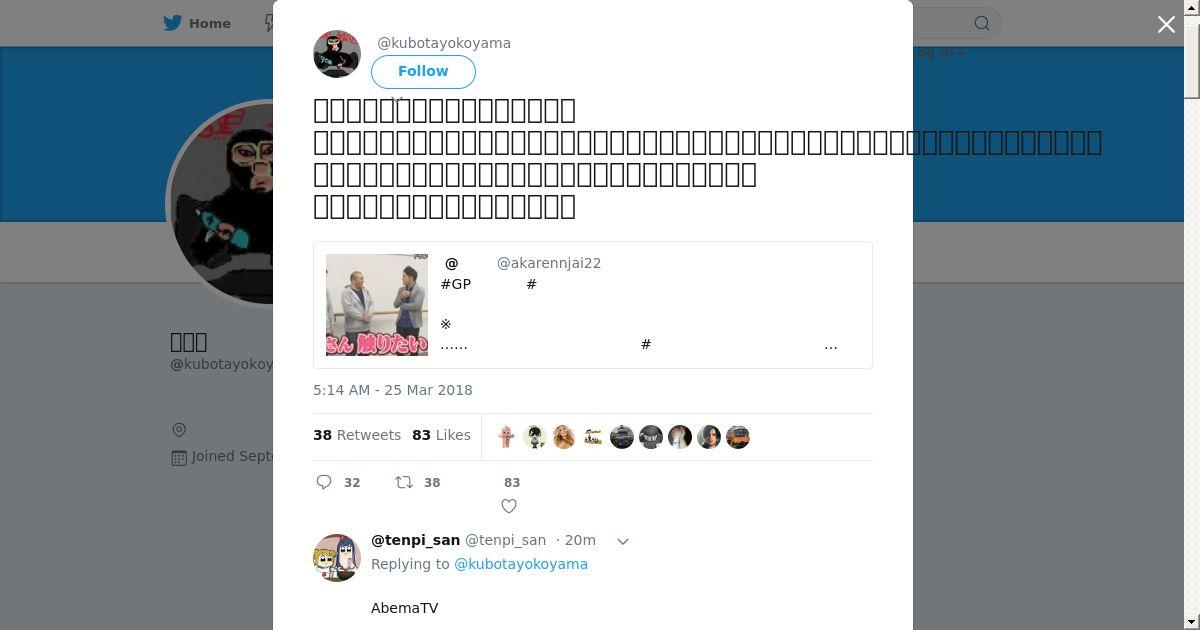Viewport: 1200px width, 630px height.
Task: Click the search magnifier icon
Action: pos(982,23)
